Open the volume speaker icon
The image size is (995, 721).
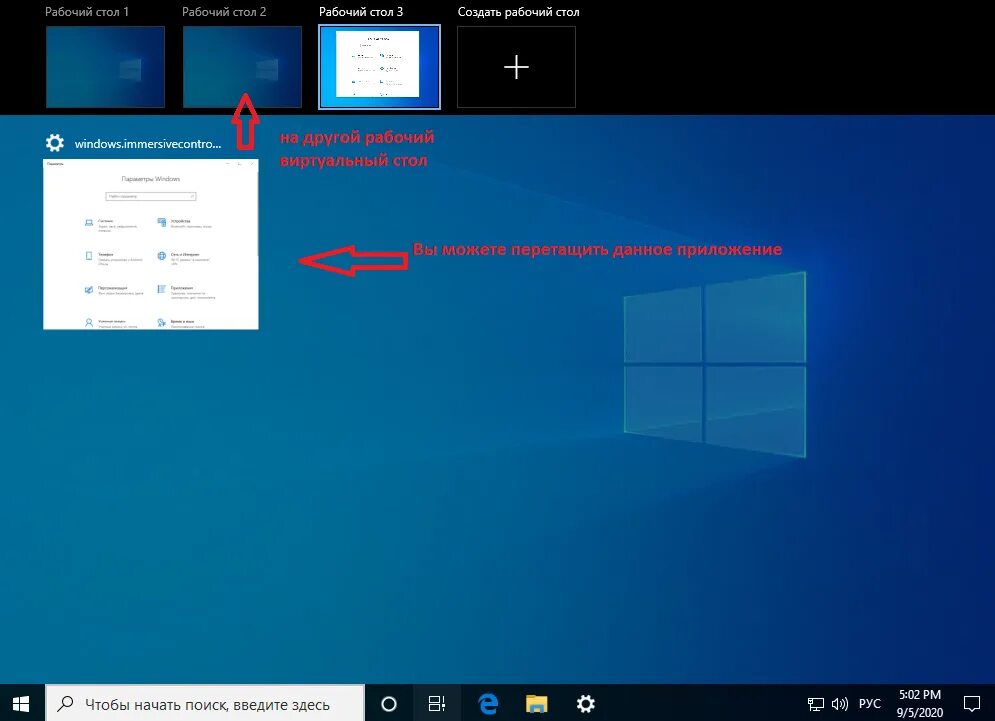coord(840,704)
